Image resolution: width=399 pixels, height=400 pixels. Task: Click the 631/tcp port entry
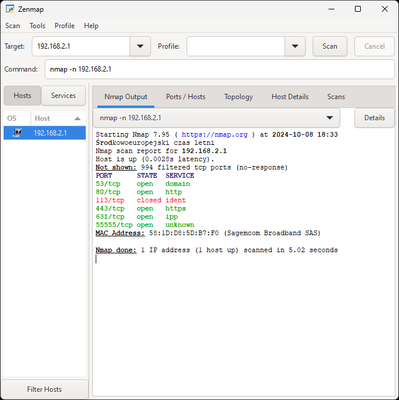[110, 217]
